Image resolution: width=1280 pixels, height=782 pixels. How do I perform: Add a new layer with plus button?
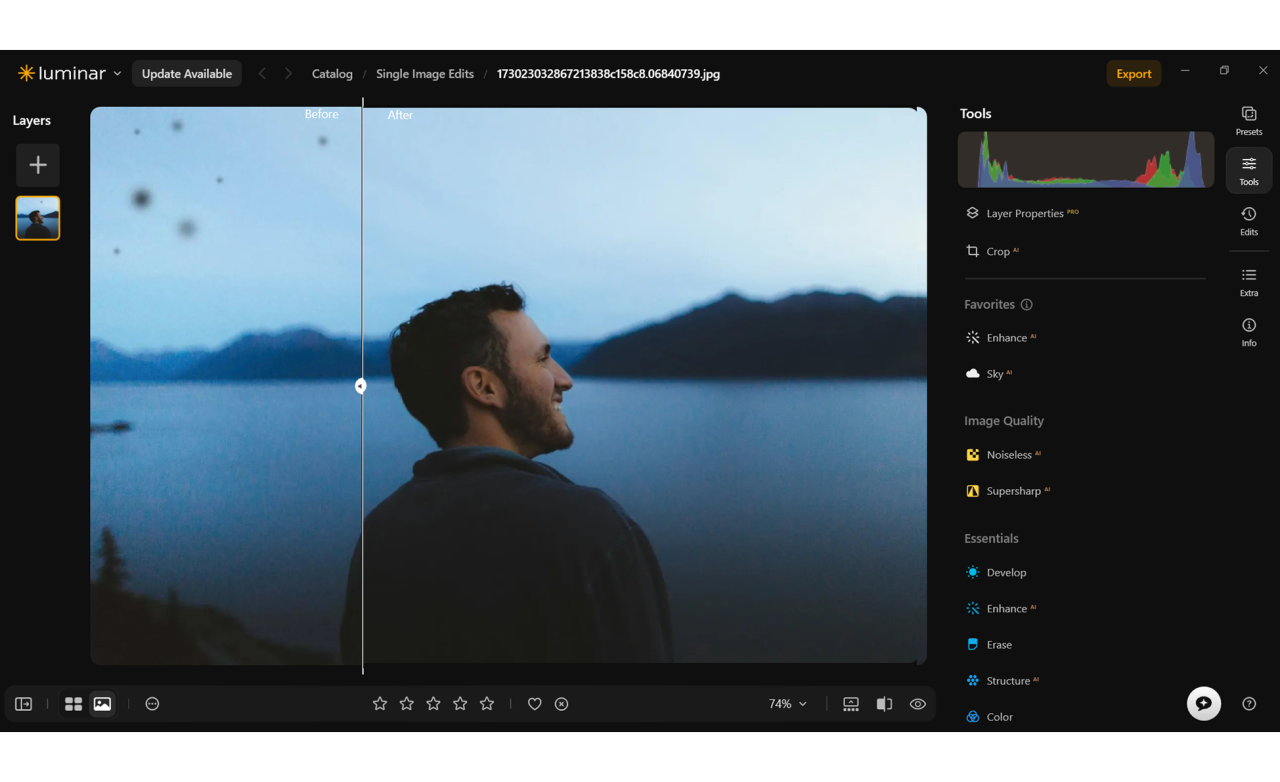click(x=38, y=165)
